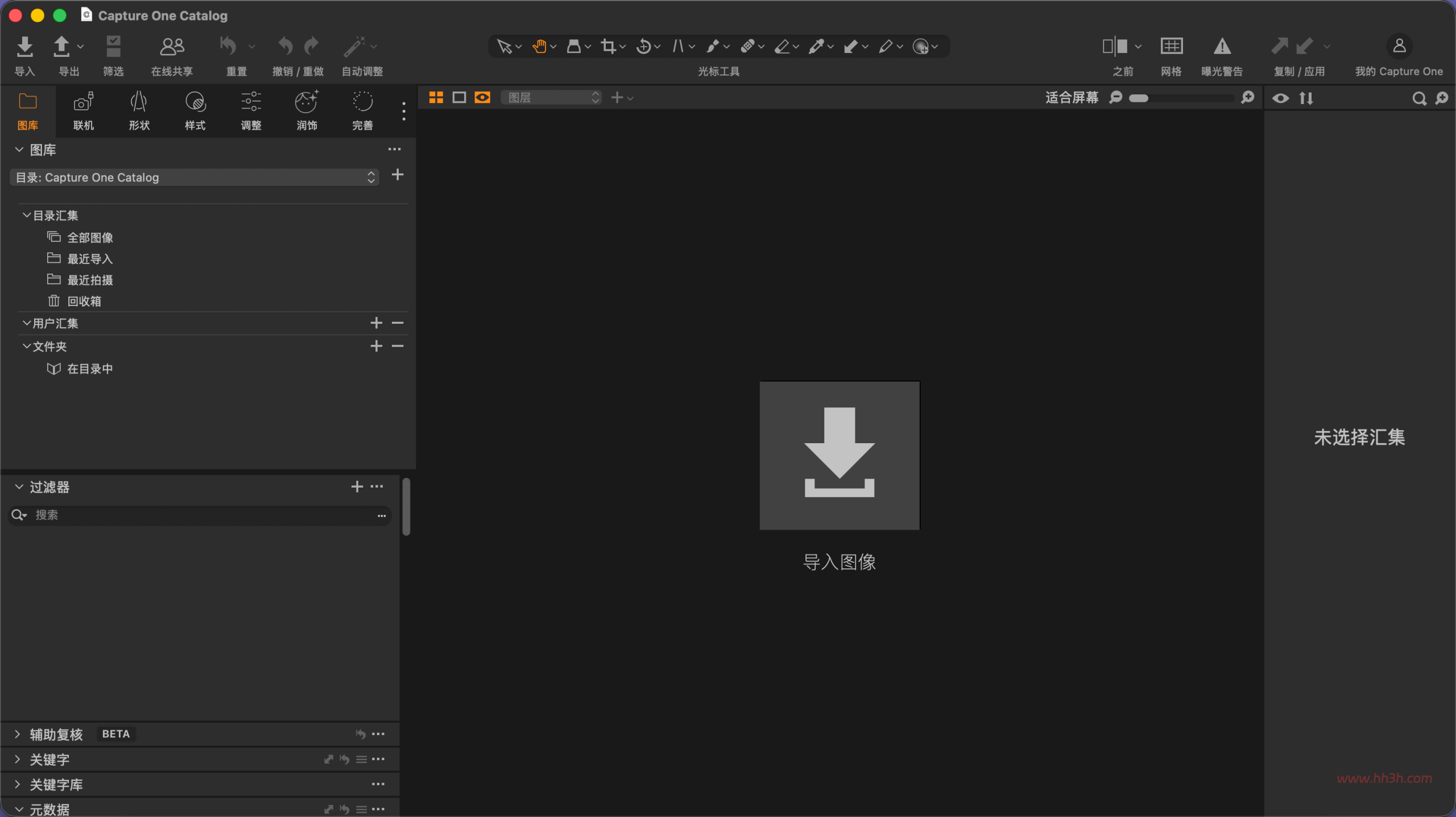
Task: Click the redo arrow in 撤销/重做
Action: (312, 46)
